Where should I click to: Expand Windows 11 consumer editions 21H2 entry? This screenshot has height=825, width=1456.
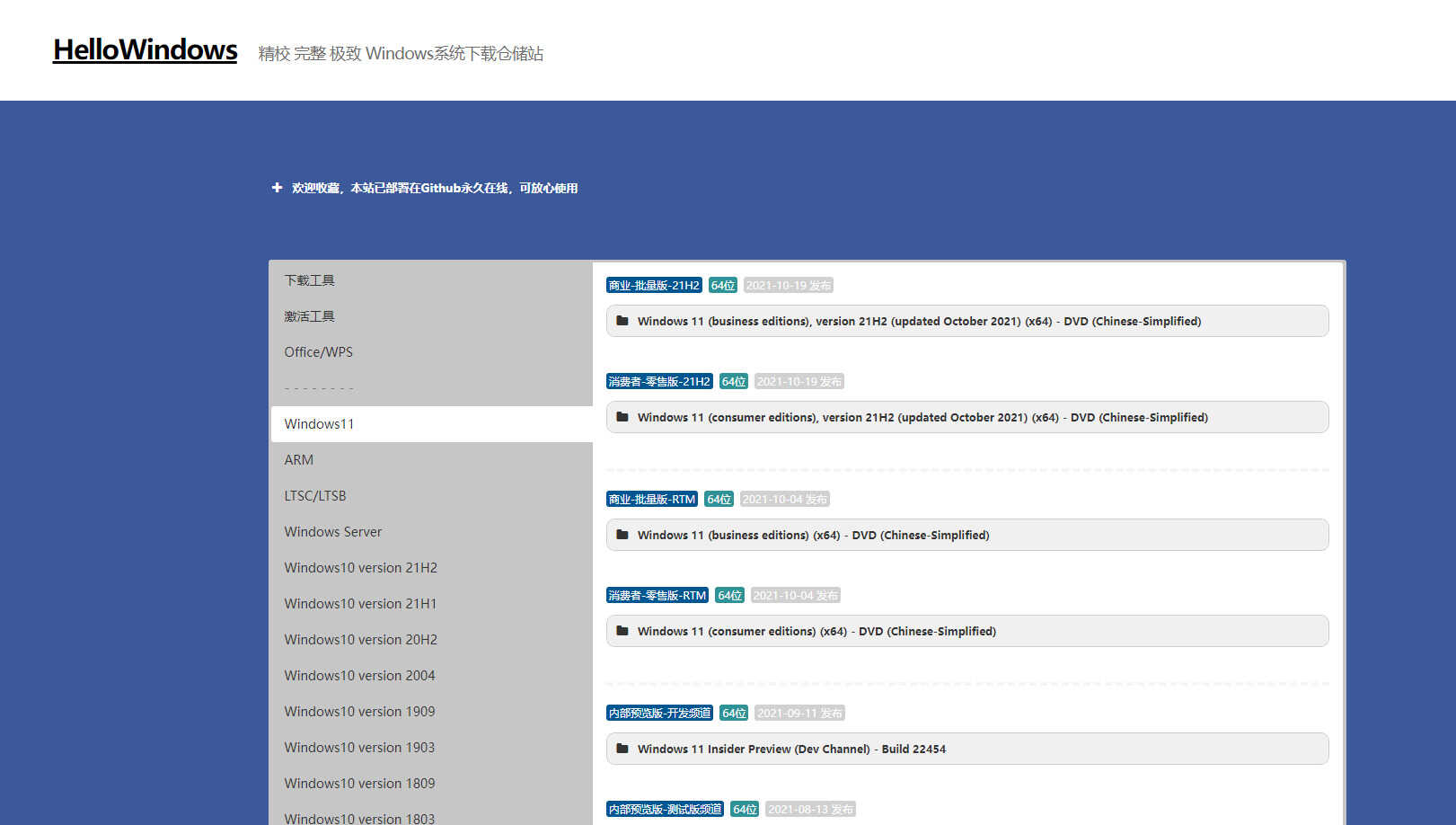(967, 417)
